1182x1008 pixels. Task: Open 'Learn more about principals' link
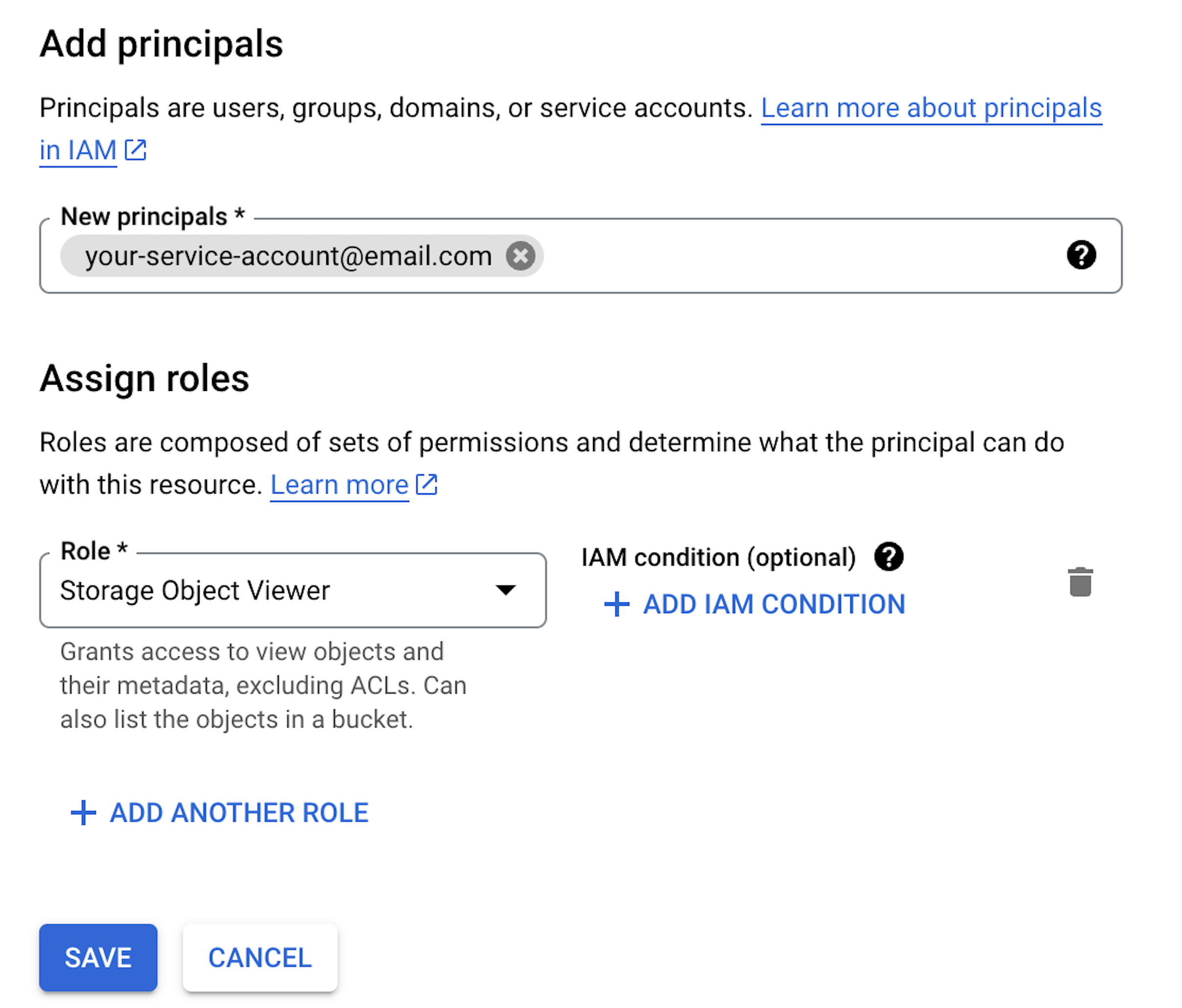coord(932,108)
